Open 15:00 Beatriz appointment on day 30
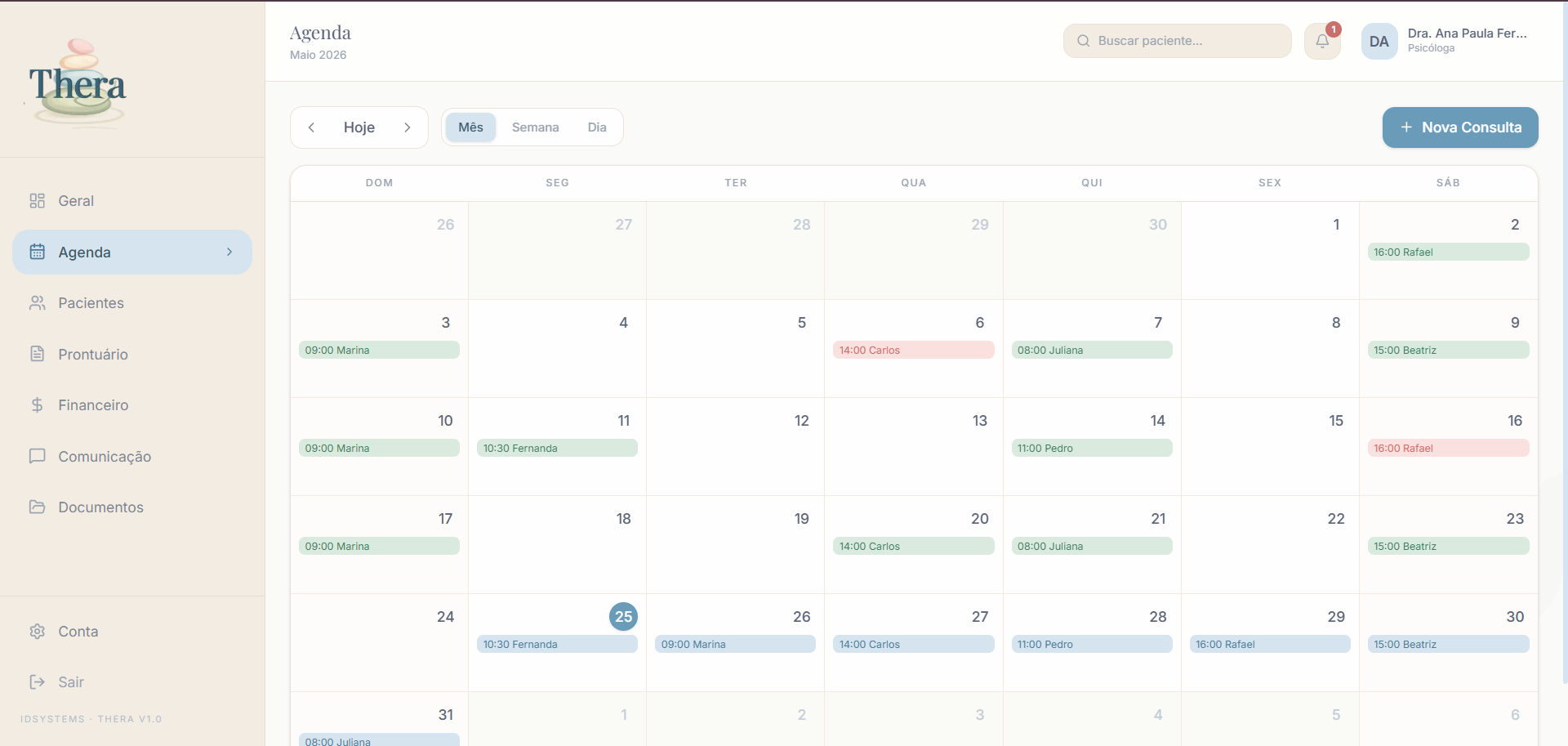The width and height of the screenshot is (1568, 746). click(1448, 644)
